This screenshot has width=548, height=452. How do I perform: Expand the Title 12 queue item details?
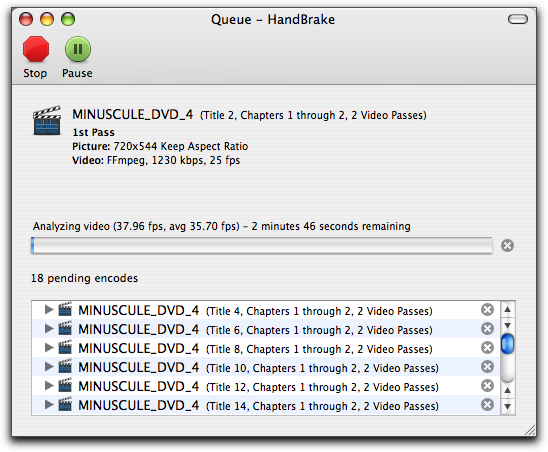[x=49, y=386]
